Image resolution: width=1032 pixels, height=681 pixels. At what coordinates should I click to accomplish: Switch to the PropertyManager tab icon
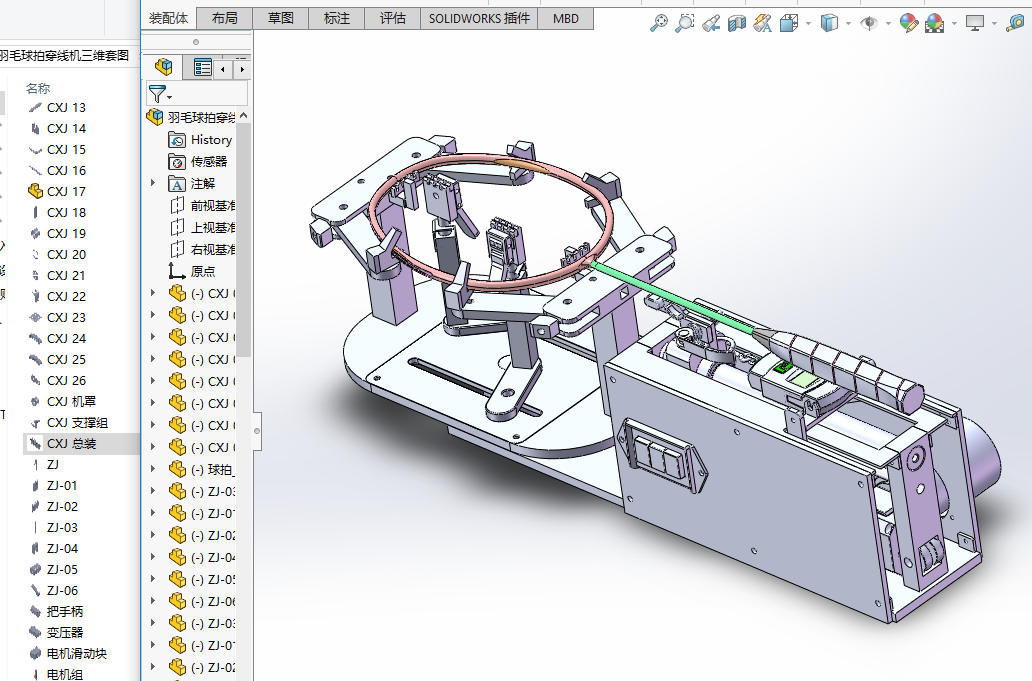tap(203, 68)
